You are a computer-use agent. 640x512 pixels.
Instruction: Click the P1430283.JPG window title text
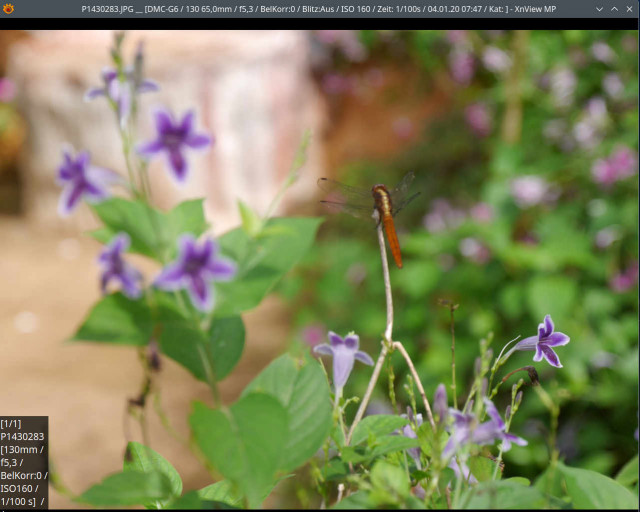(318, 9)
